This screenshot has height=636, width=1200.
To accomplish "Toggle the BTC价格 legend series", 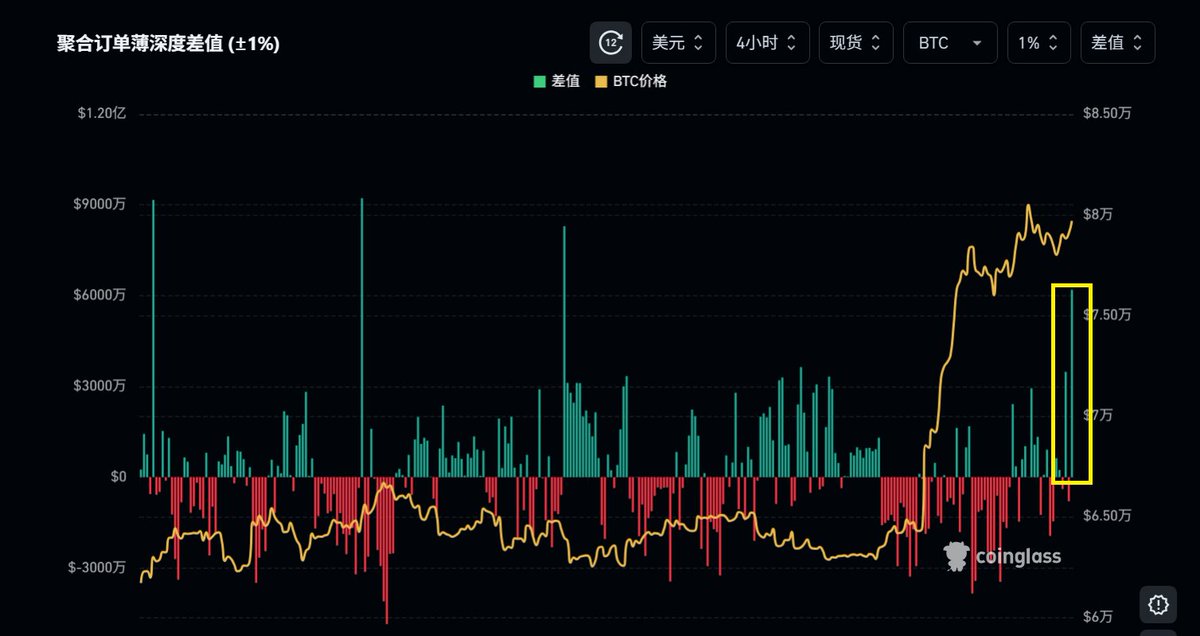I will click(x=631, y=81).
